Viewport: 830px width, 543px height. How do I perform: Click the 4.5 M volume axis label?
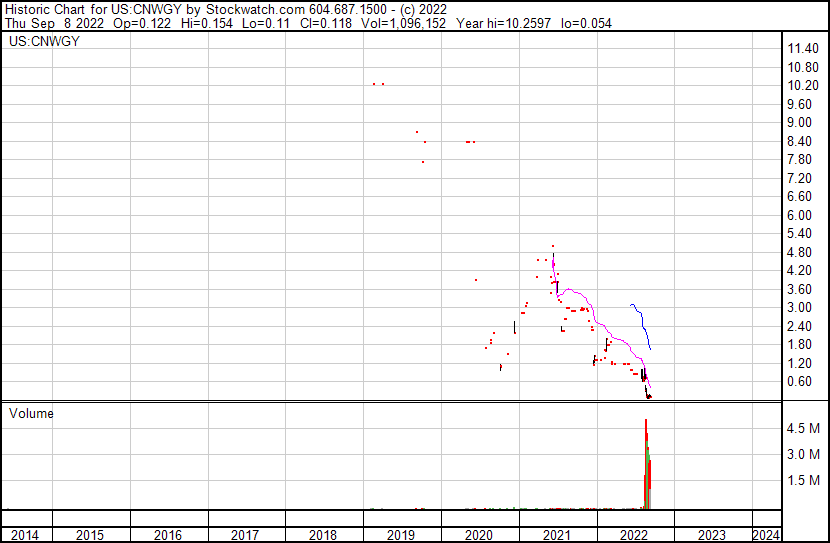(x=804, y=428)
